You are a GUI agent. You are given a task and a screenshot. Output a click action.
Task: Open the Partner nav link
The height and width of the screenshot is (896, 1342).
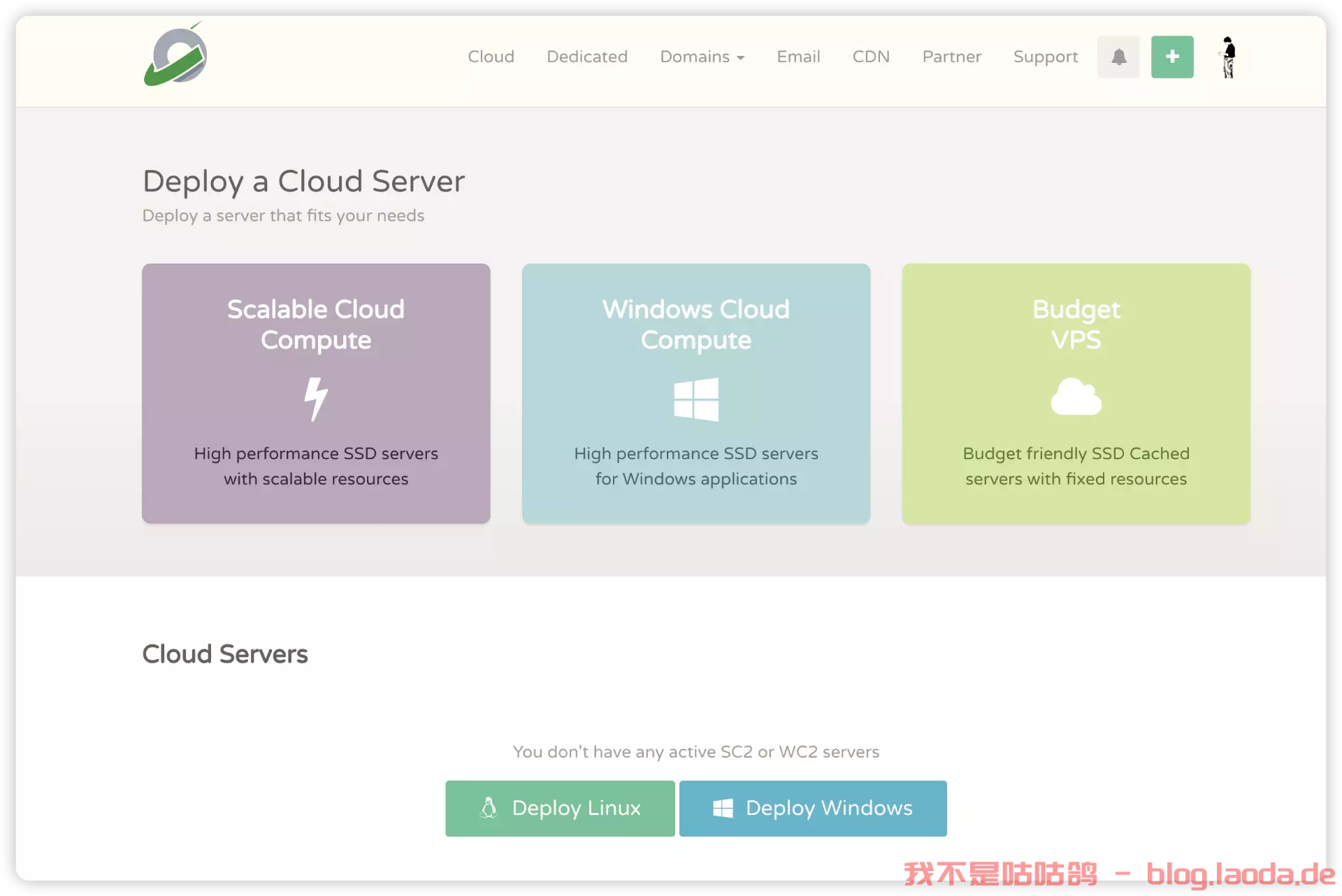[x=951, y=57]
